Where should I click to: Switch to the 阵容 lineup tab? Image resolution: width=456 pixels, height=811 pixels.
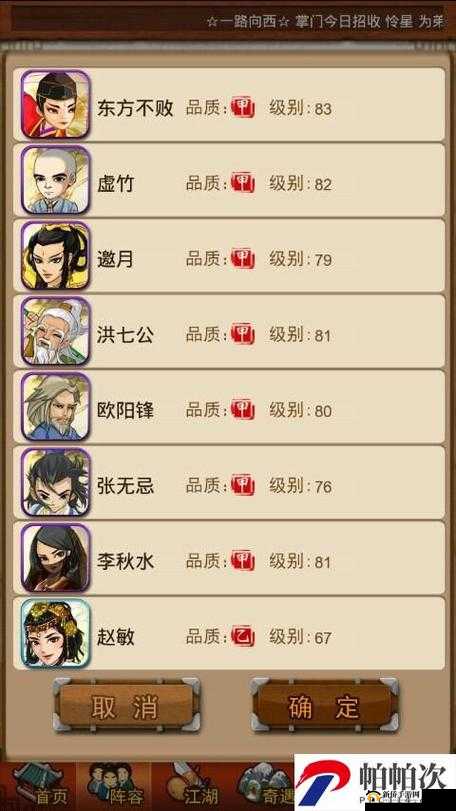point(114,786)
